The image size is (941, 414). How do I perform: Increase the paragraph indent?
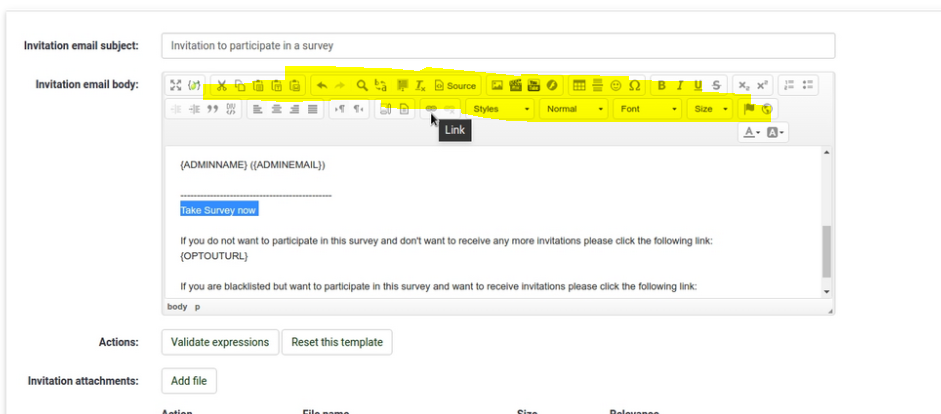click(194, 109)
